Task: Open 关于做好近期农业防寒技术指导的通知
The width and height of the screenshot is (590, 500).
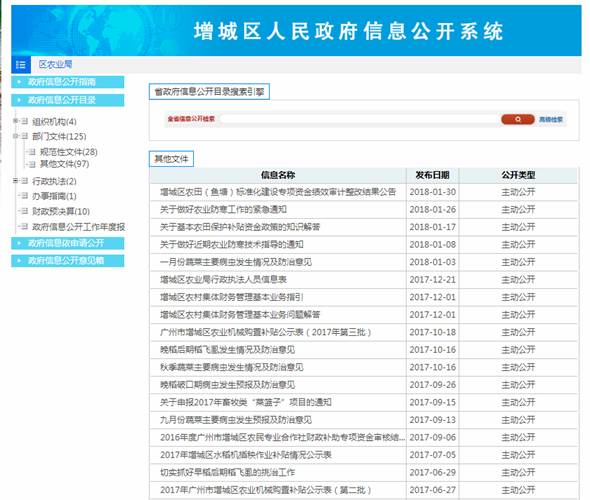Action: click(x=232, y=245)
